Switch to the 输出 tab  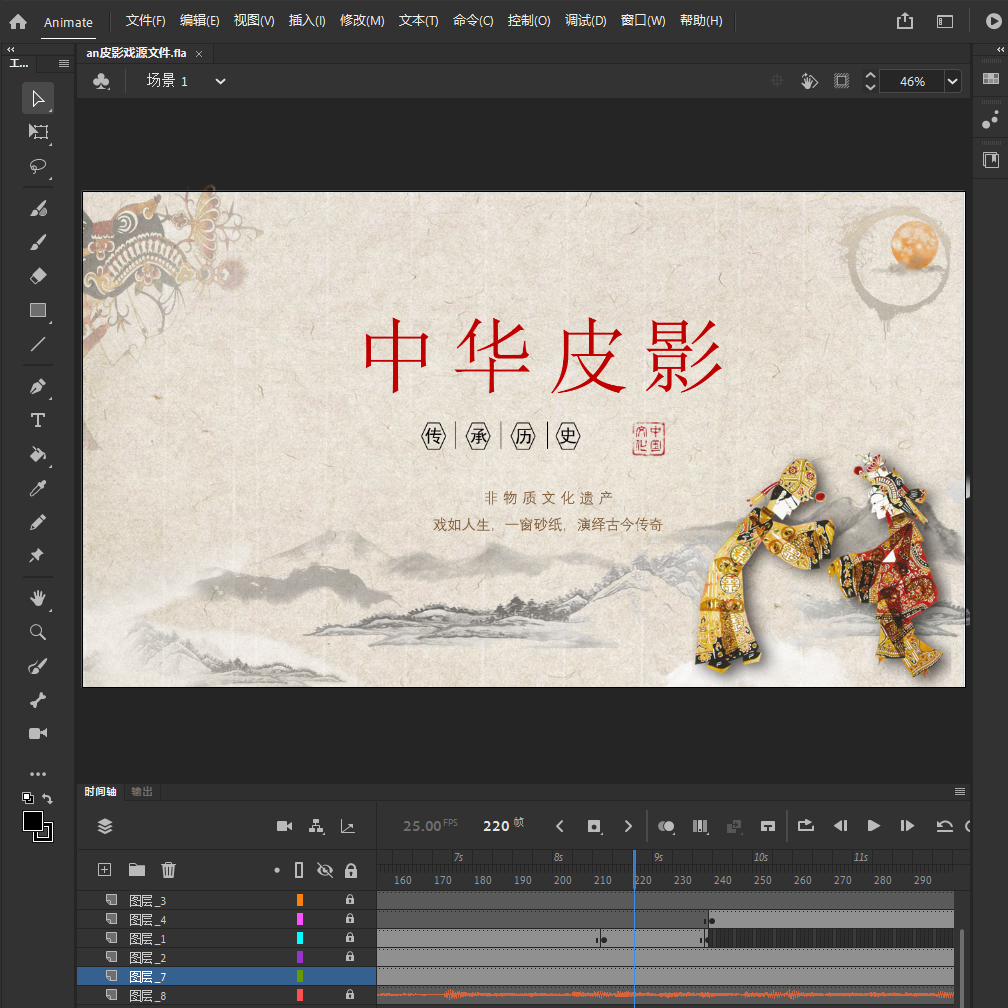coord(142,791)
